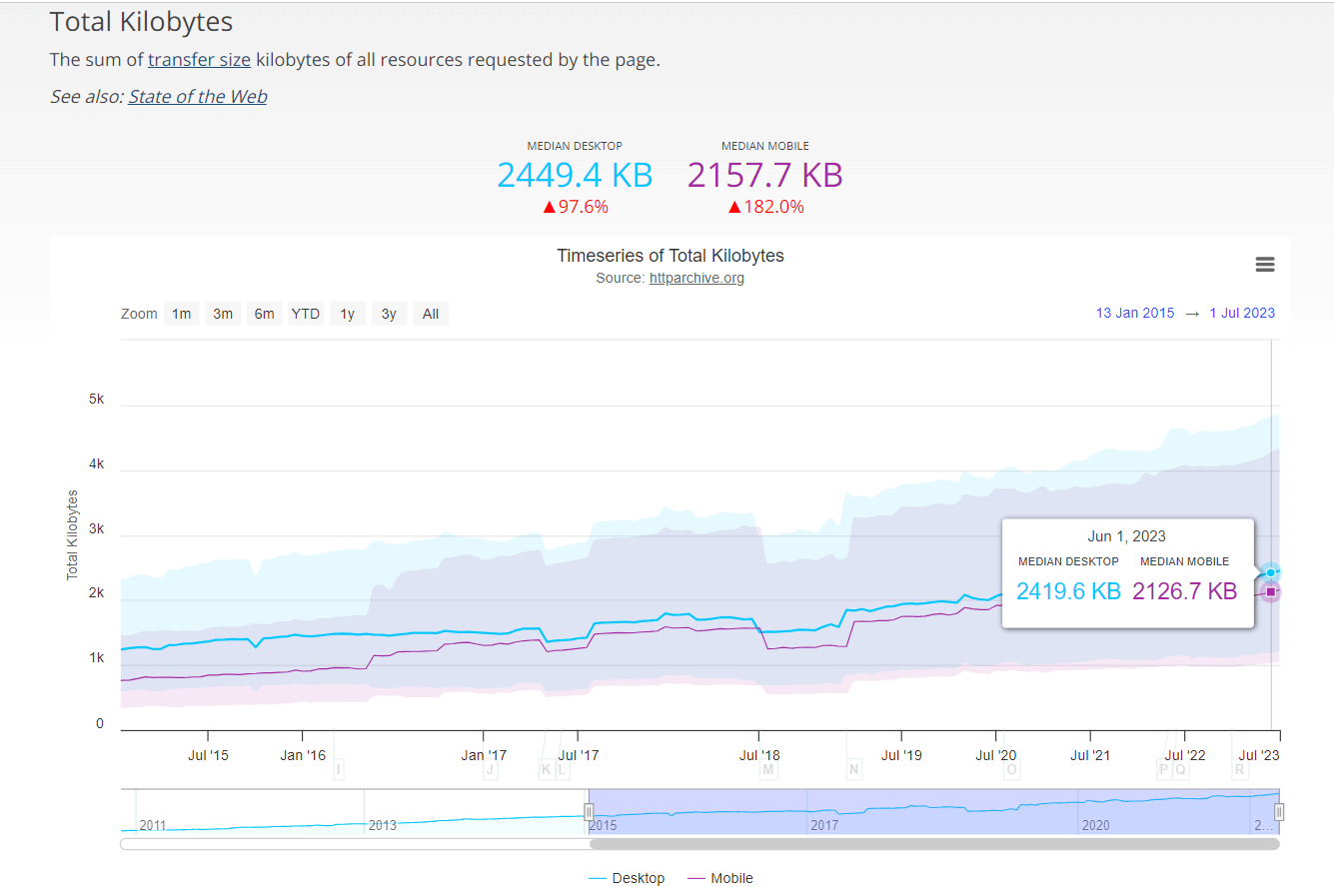This screenshot has width=1334, height=896.
Task: Click the Jul '21 x-axis label
Action: [x=1090, y=755]
